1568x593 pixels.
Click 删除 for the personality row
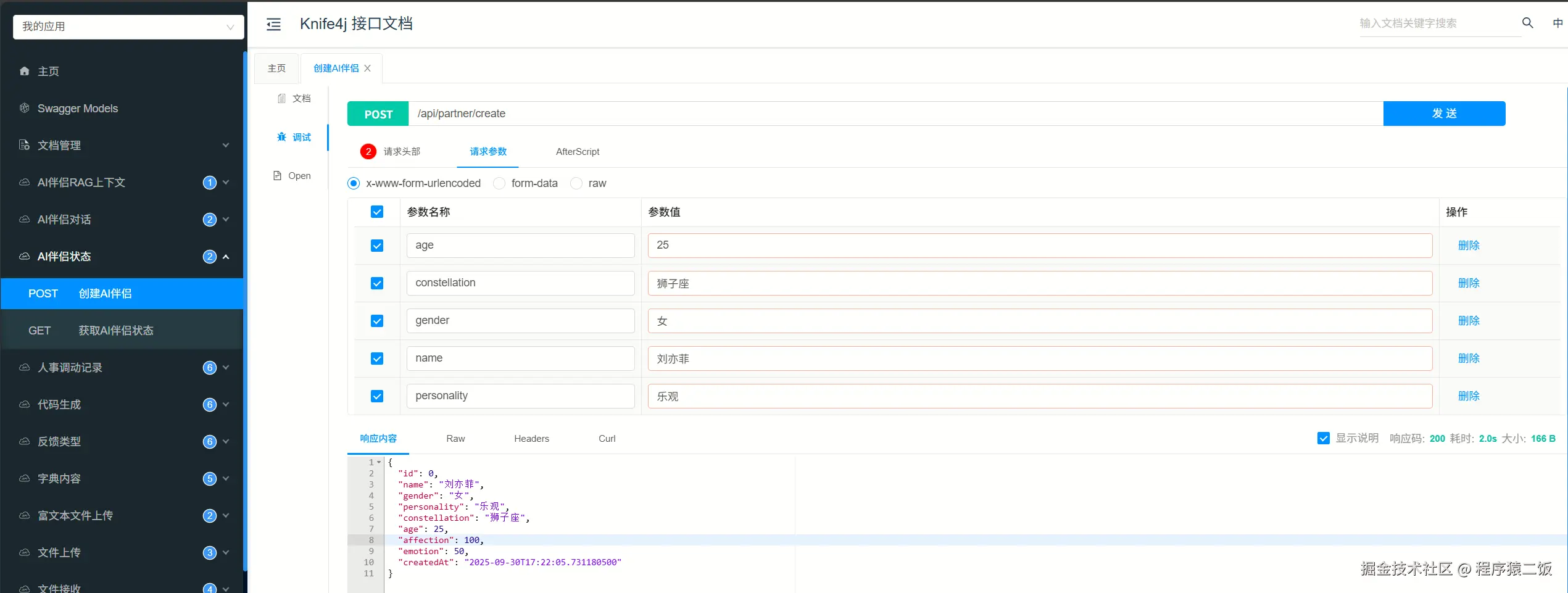(x=1469, y=396)
